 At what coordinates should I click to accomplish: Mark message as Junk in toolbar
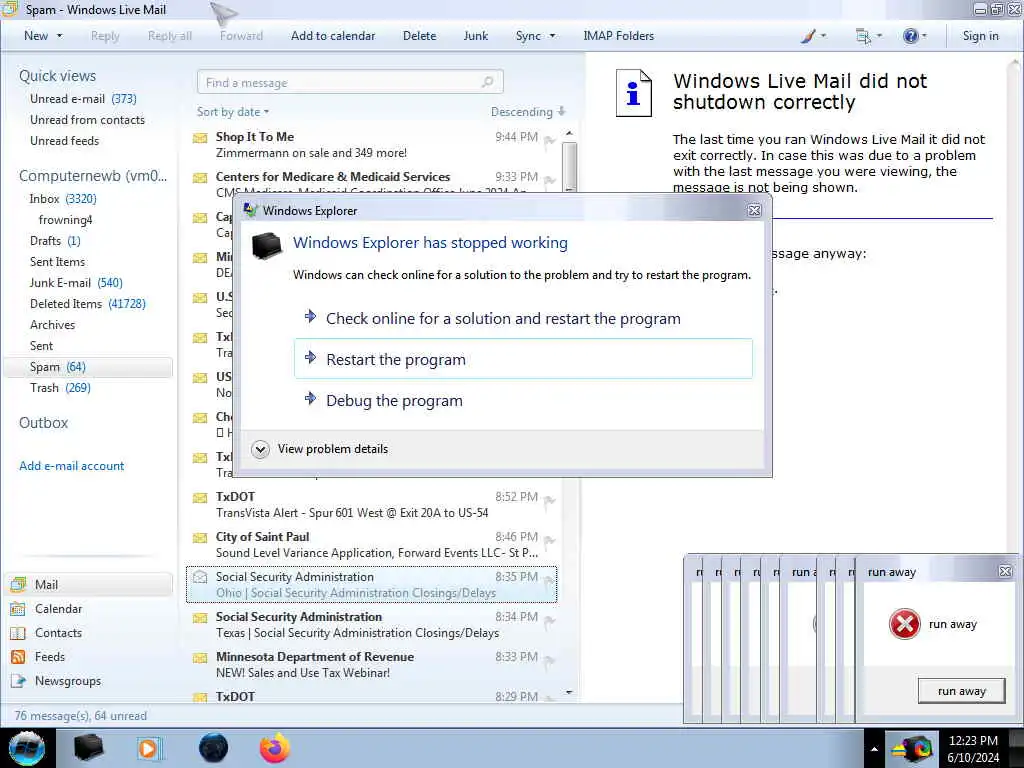click(x=475, y=36)
